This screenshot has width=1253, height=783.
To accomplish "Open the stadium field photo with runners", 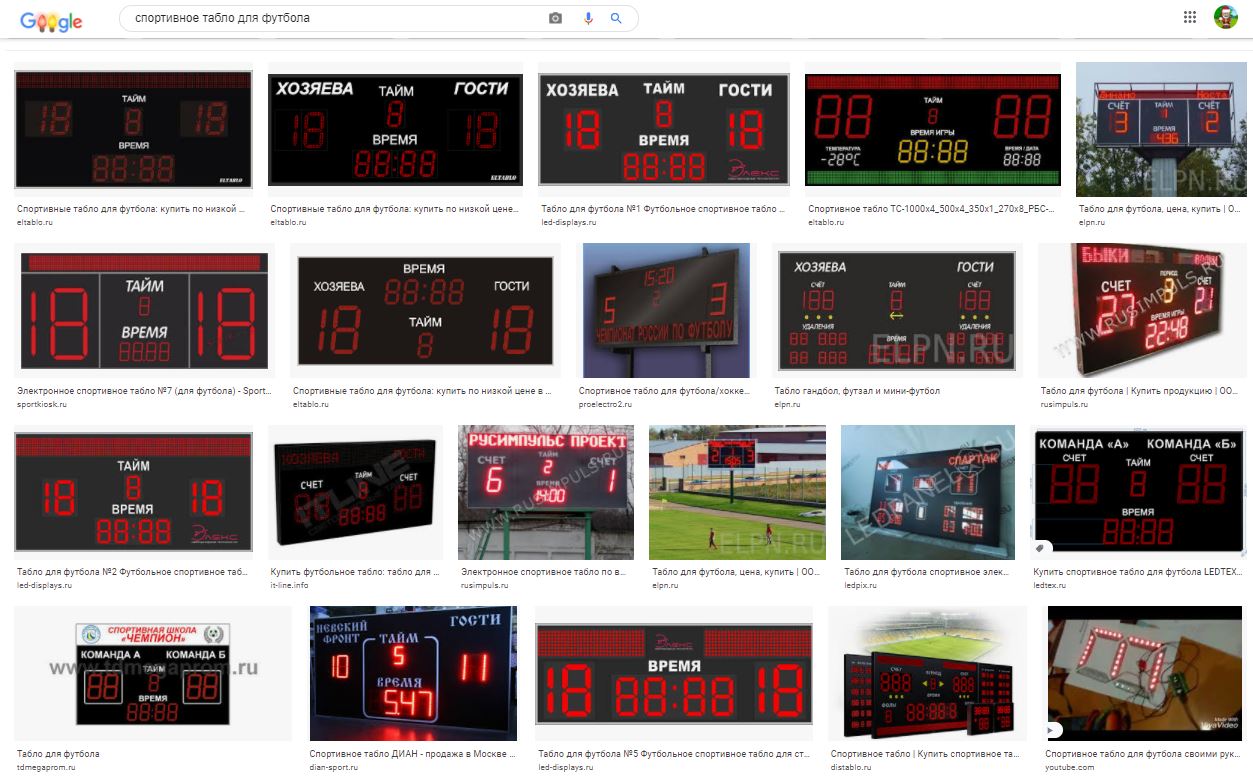I will tap(737, 492).
